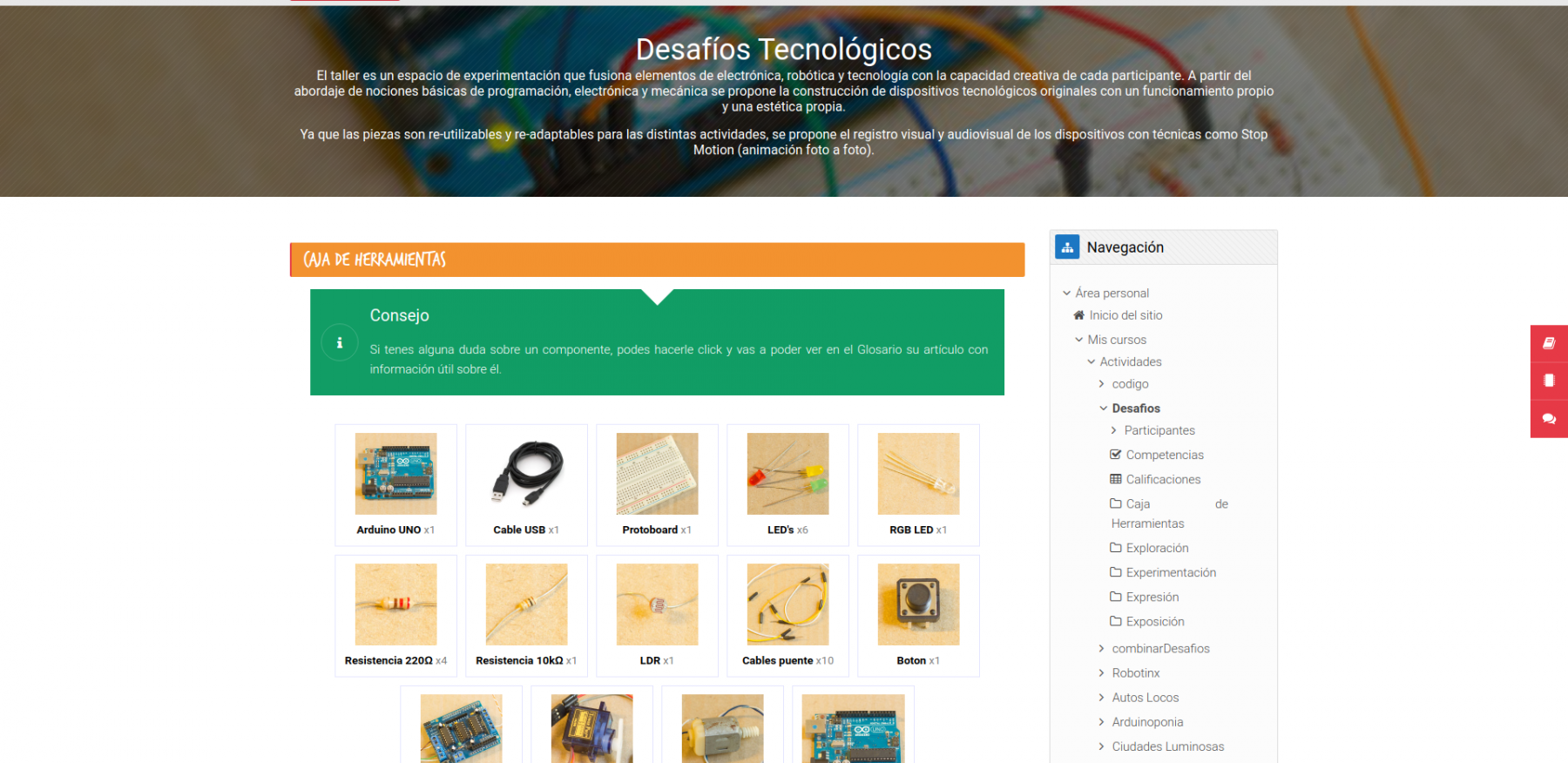Click the home icon beside Inicio del sitio

(x=1078, y=315)
